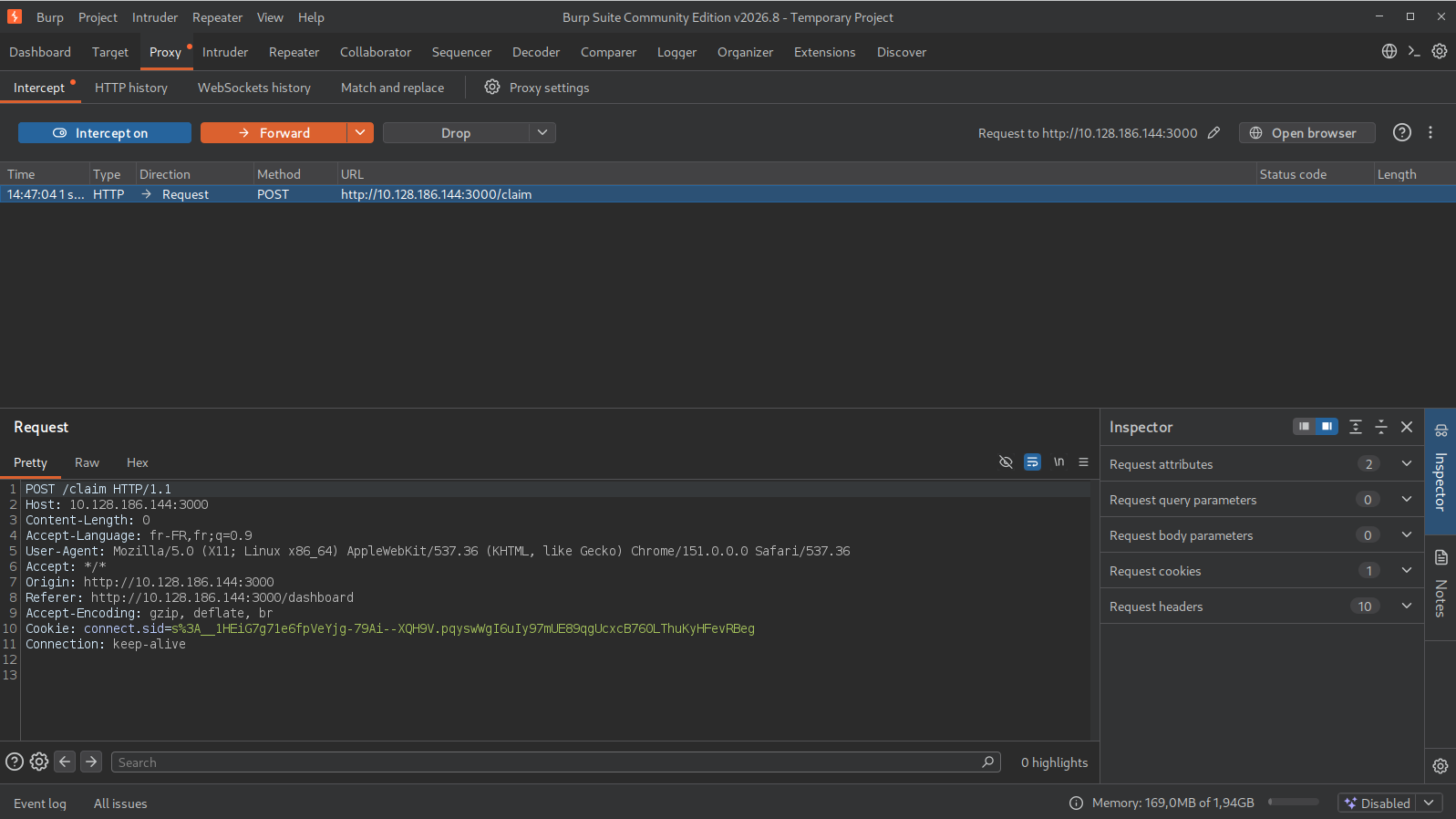1456x819 pixels.
Task: Click the 'POST /claim HTTP/1.1' request line
Action: [98, 489]
